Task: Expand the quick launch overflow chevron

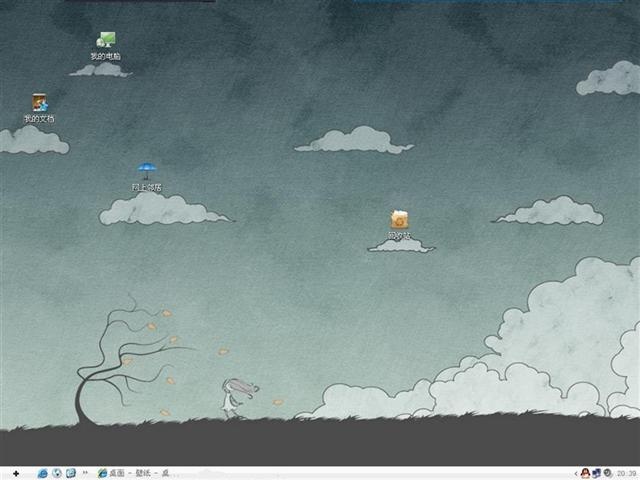Action: pyautogui.click(x=85, y=473)
